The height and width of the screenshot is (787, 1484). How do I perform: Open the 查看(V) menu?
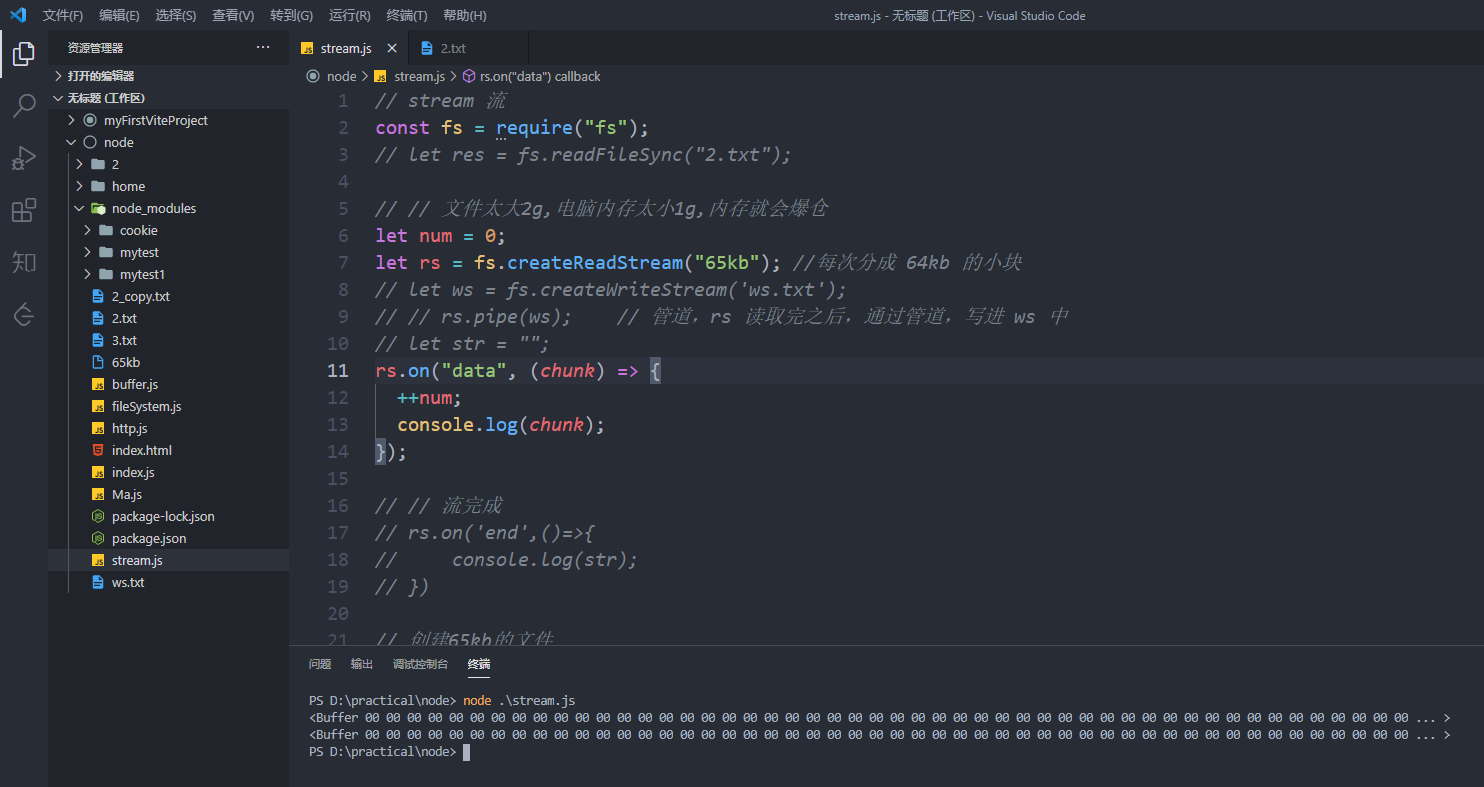pyautogui.click(x=233, y=15)
